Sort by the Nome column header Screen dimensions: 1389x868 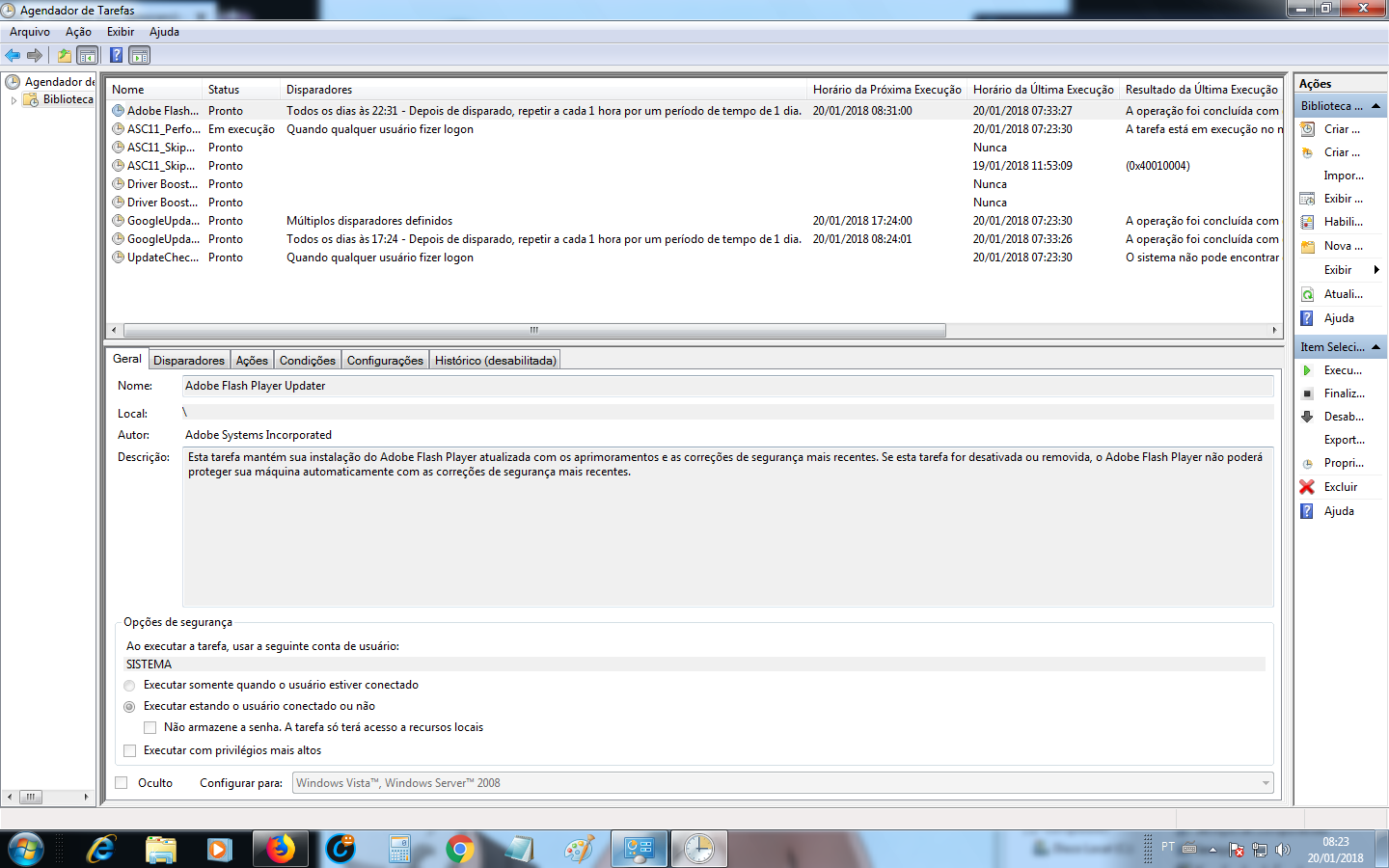point(154,90)
